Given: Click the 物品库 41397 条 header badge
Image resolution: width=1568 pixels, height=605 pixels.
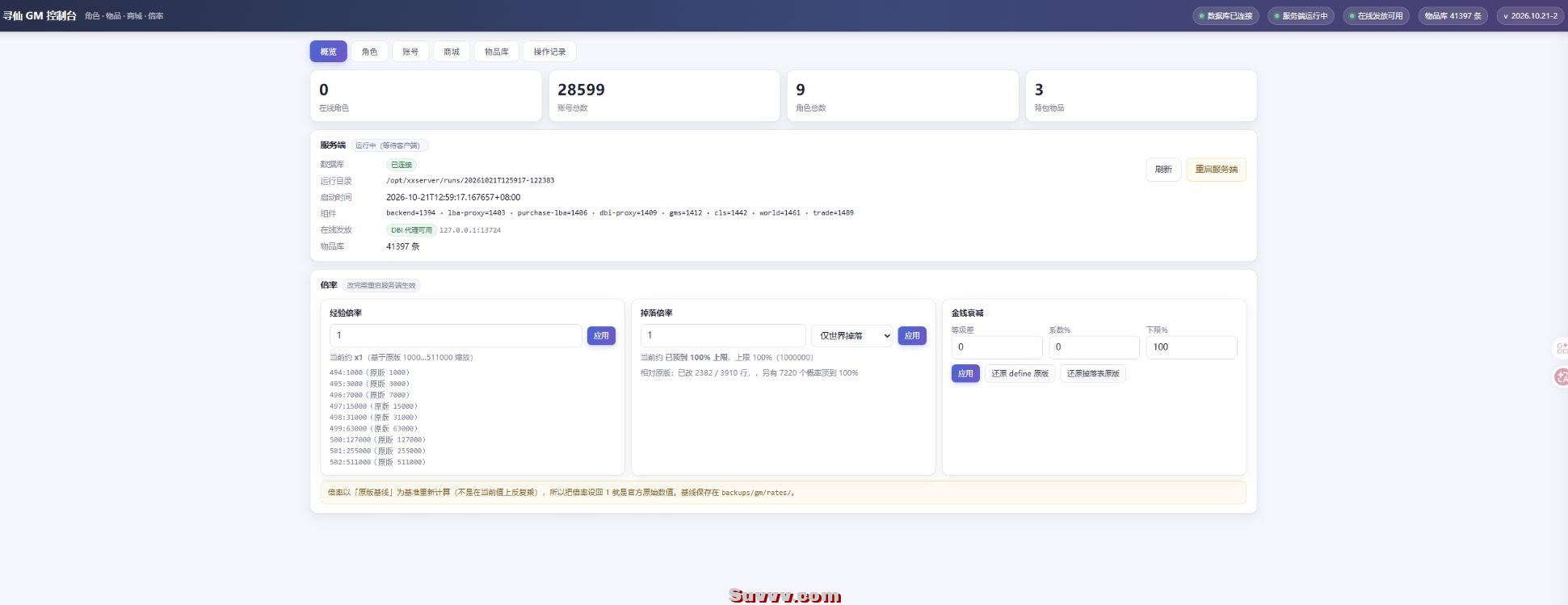Looking at the screenshot, I should [1452, 16].
